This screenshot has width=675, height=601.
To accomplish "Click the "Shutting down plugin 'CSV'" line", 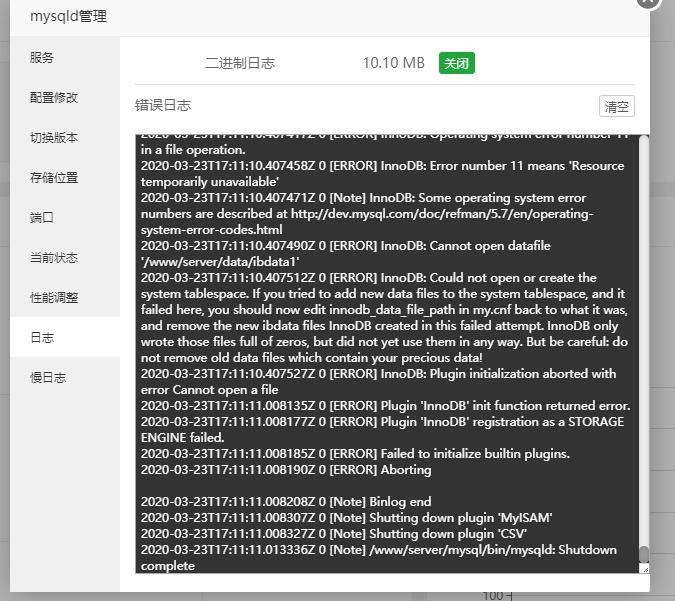I will [x=334, y=533].
